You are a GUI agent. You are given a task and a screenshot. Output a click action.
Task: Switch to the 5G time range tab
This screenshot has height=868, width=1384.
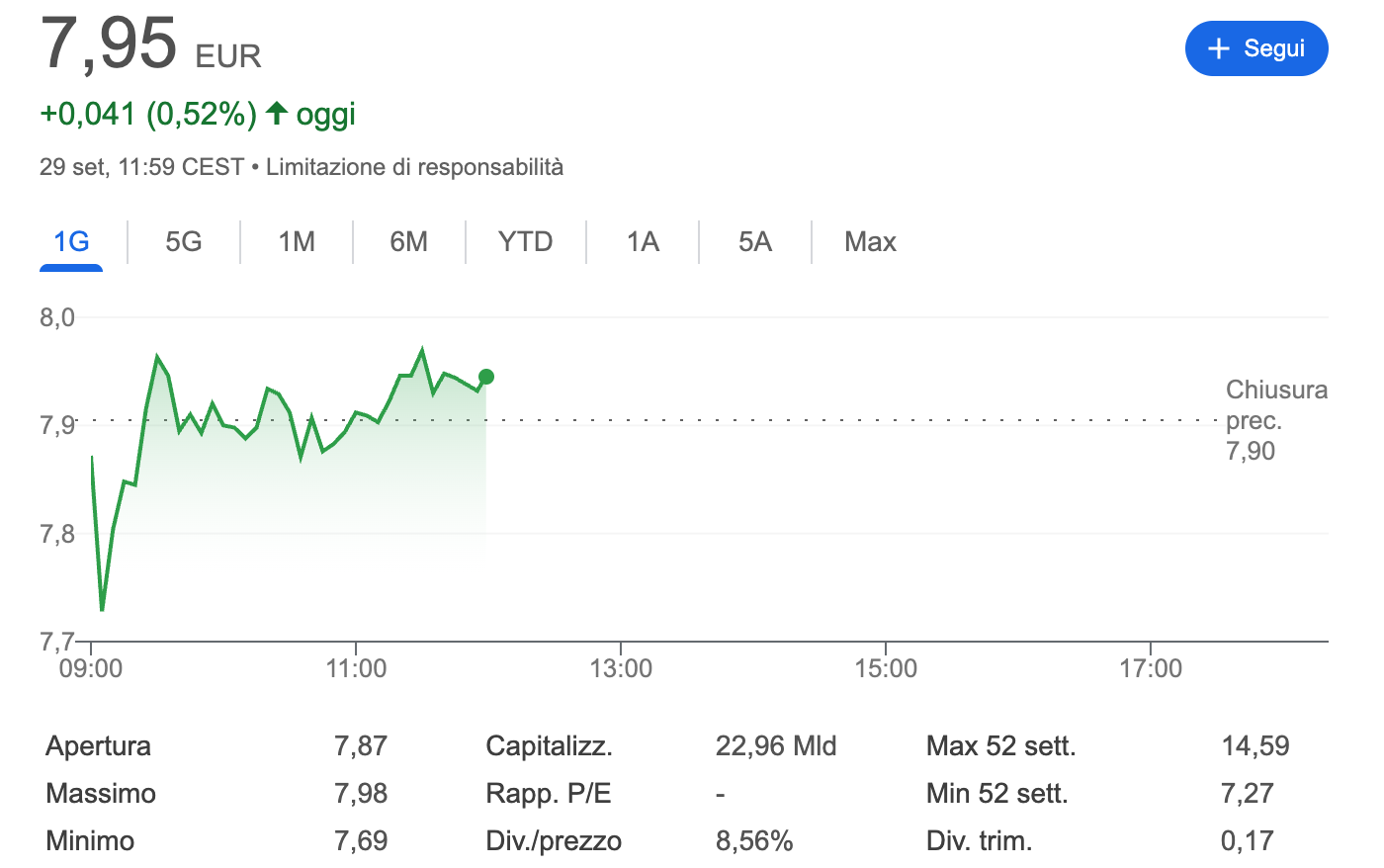pos(184,242)
